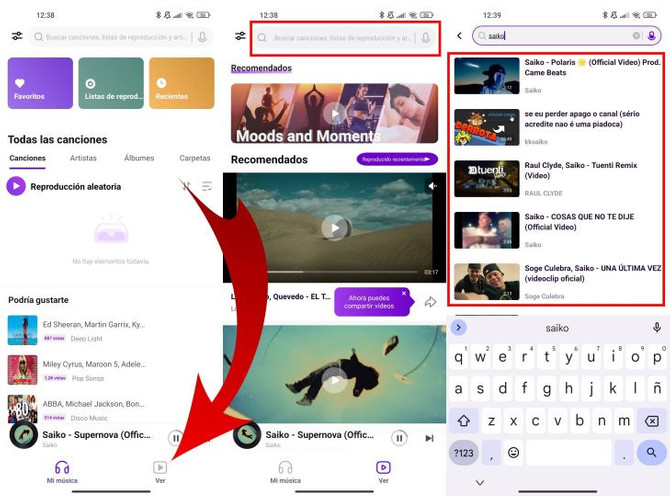Seek on the dune video progress bar

(342, 272)
